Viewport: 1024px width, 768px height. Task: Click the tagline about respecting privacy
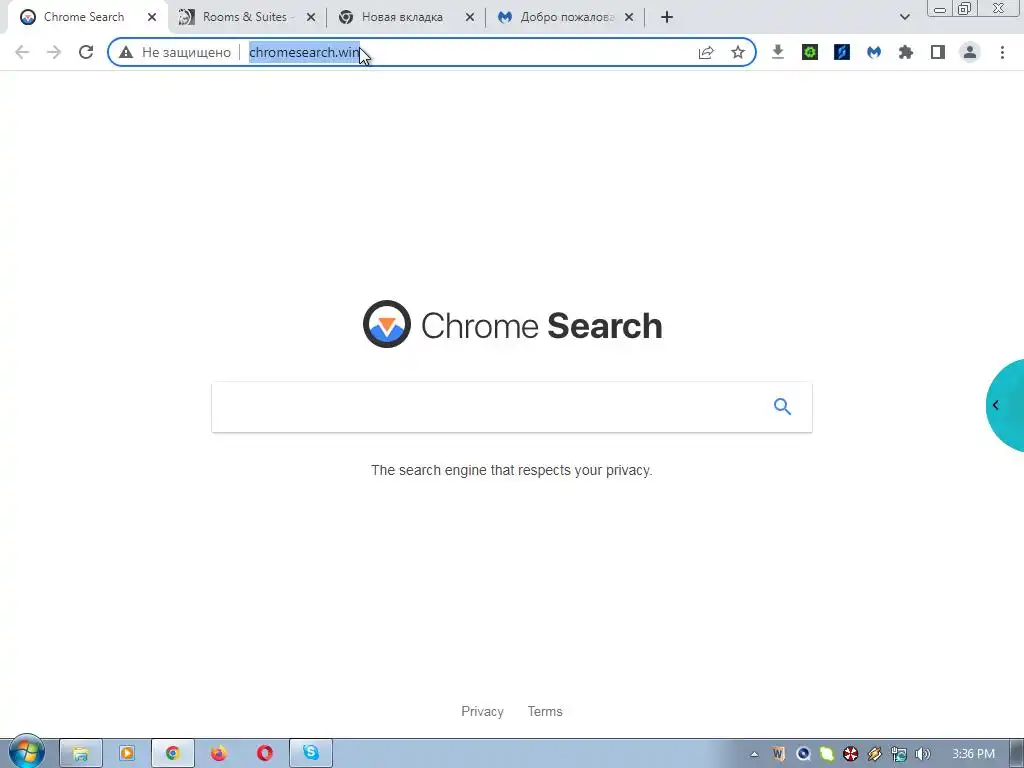click(512, 470)
